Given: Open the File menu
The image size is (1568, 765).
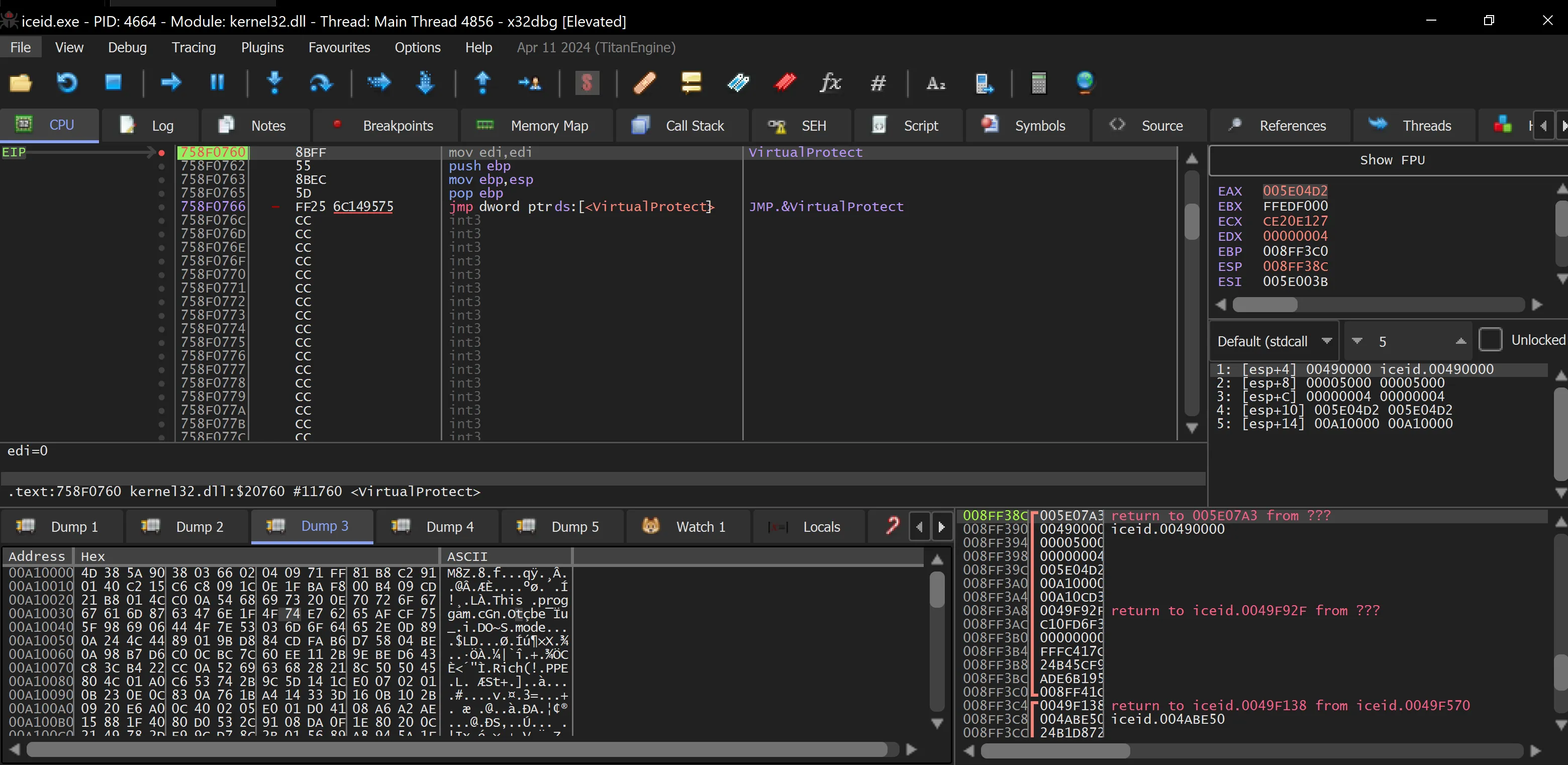Looking at the screenshot, I should 21,47.
